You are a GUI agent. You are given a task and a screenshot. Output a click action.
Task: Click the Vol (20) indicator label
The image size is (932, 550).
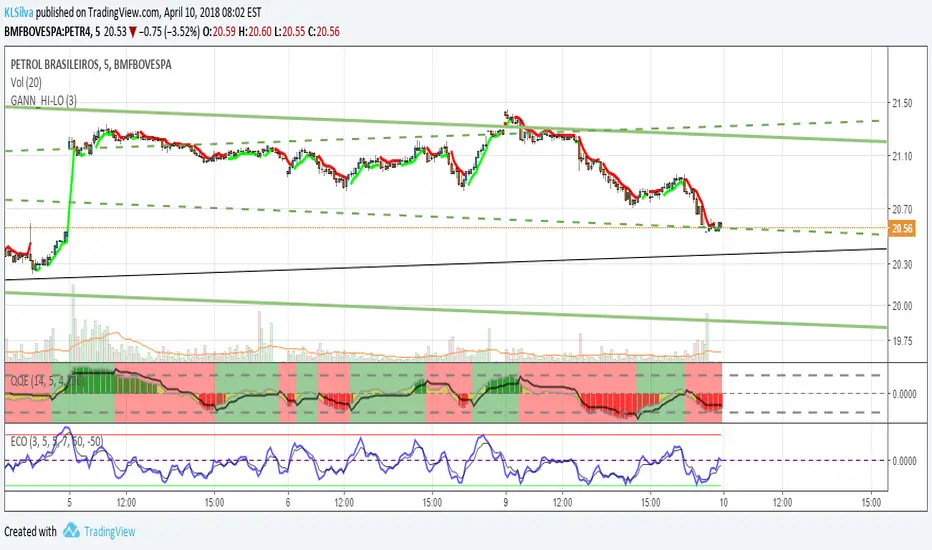pos(26,83)
